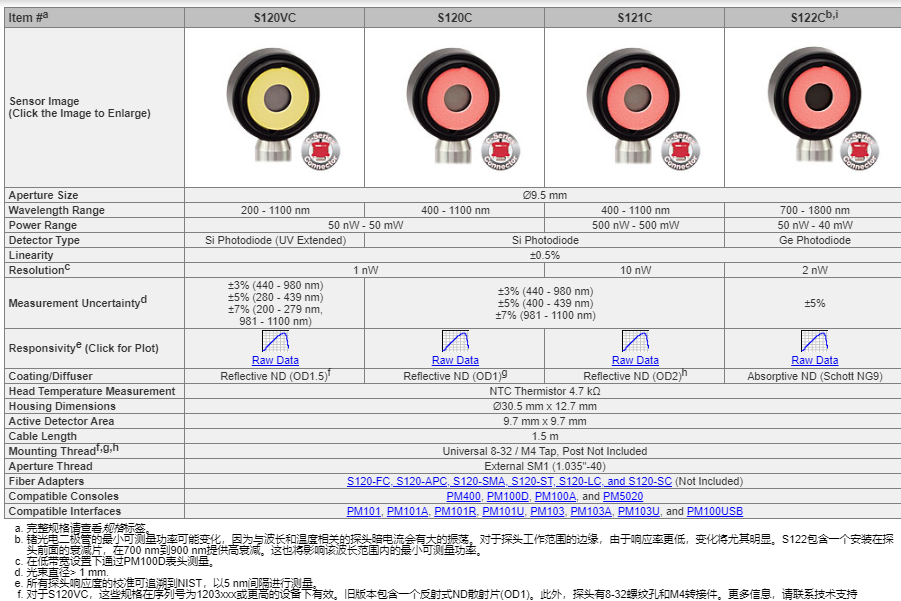Select the '500 nW - 500 mW' power range cell
Image resolution: width=901 pixels, height=601 pixels.
(635, 225)
